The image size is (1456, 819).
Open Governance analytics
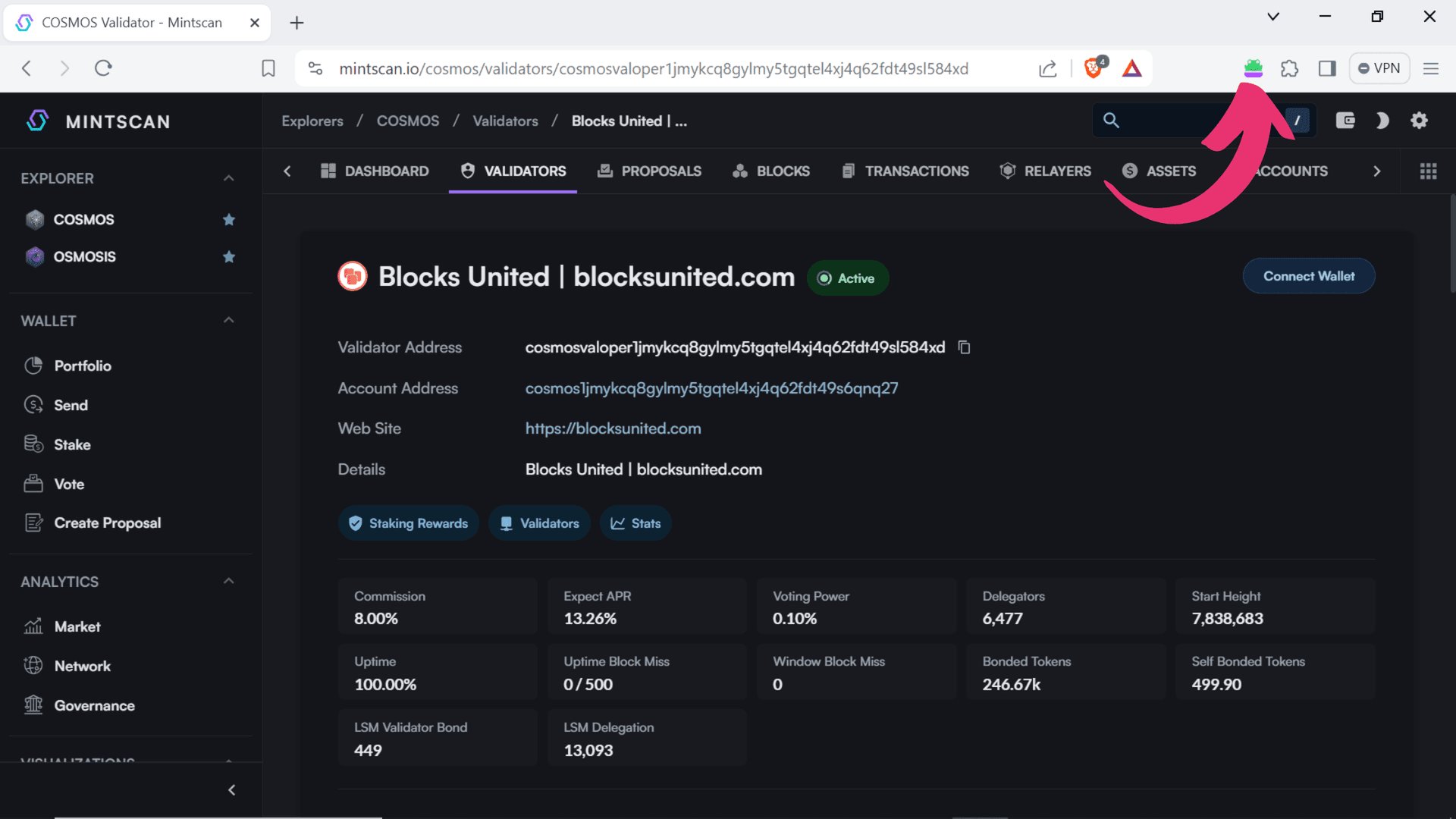point(94,706)
